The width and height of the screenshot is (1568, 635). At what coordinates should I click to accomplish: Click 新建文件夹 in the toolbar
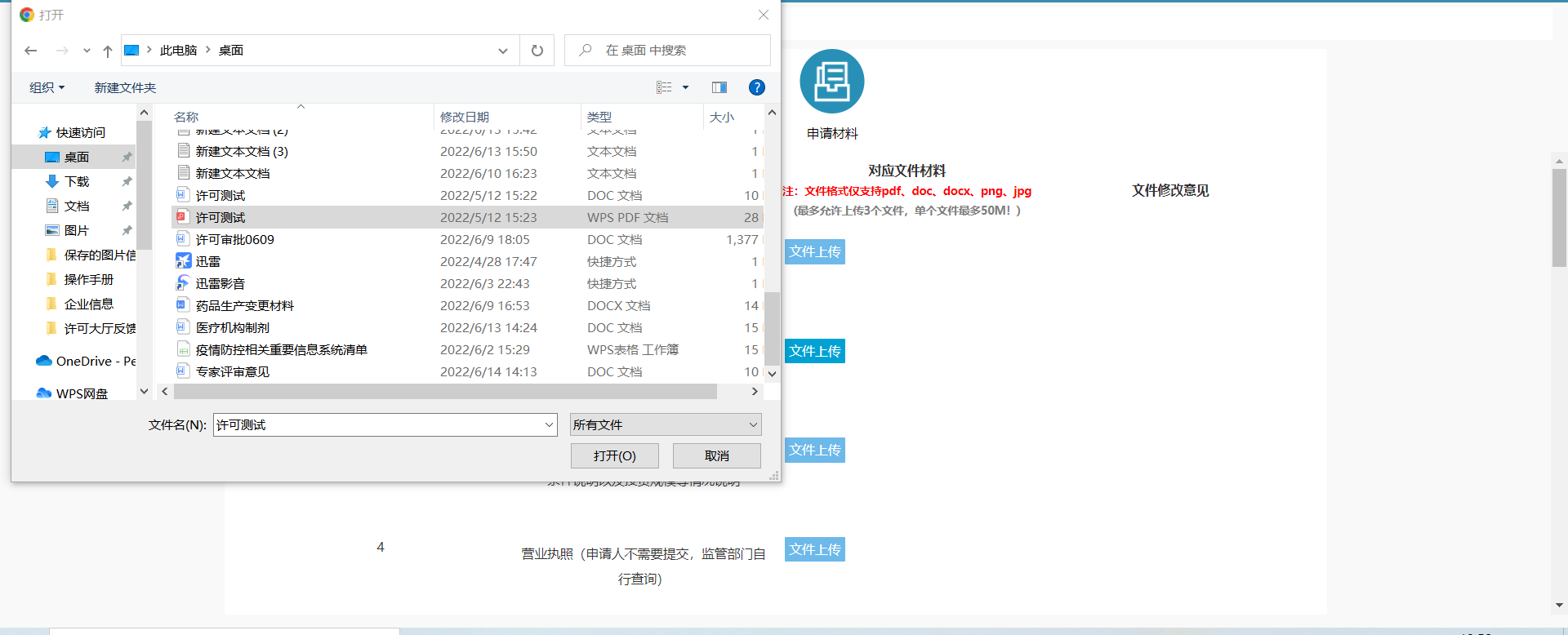coord(125,87)
